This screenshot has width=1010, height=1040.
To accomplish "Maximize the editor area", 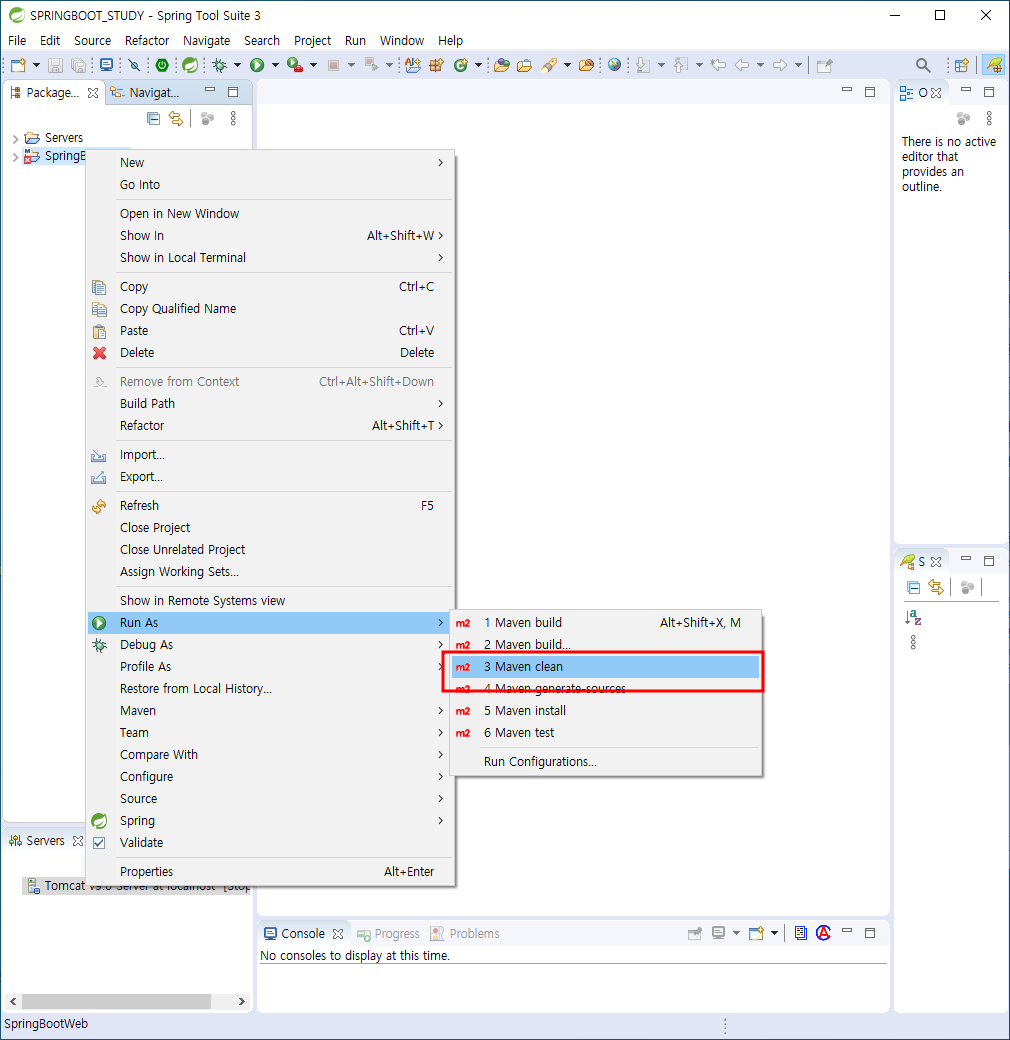I will pyautogui.click(x=870, y=92).
